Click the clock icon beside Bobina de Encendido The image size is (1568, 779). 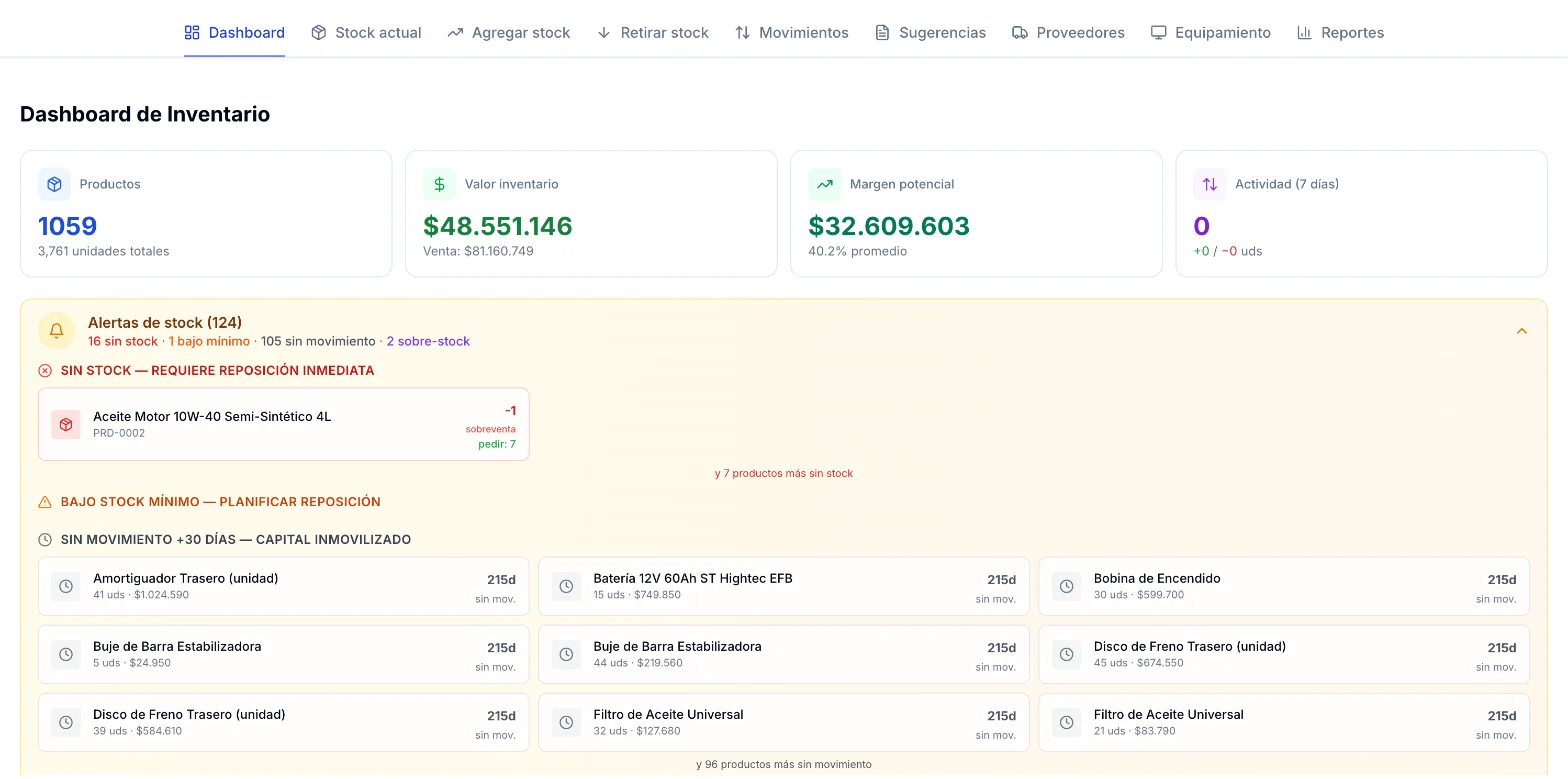coord(1067,586)
